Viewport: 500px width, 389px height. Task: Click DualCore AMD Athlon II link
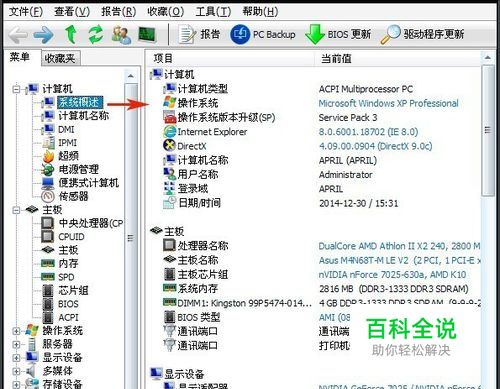coord(399,246)
